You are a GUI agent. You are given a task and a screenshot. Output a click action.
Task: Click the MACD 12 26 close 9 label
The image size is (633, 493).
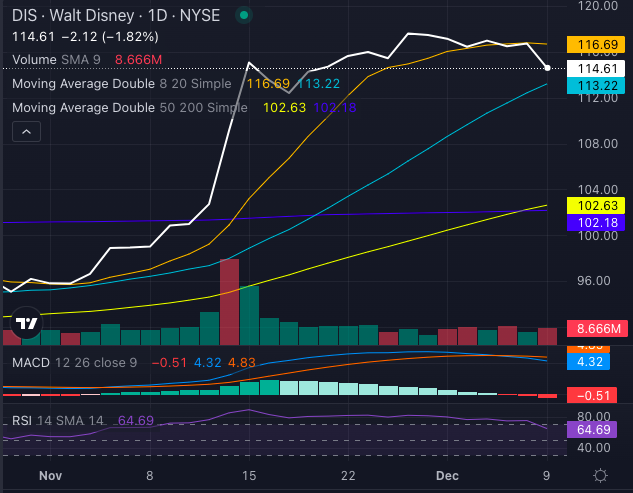73,363
